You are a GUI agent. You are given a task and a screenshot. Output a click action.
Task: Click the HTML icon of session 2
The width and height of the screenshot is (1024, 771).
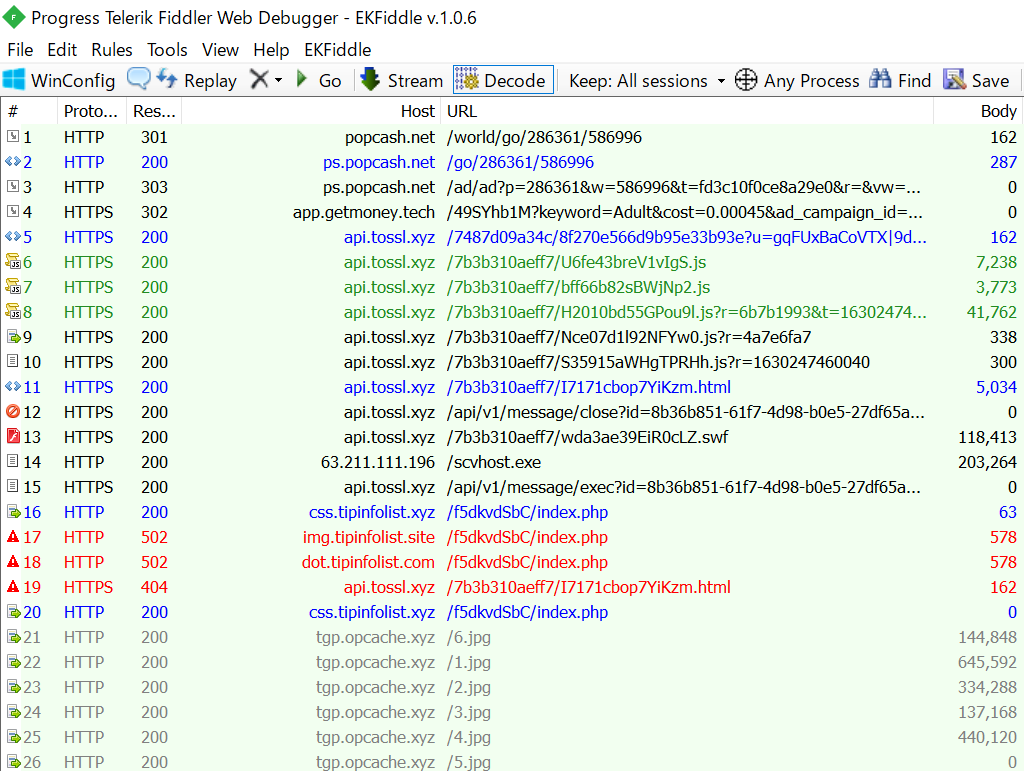point(13,161)
